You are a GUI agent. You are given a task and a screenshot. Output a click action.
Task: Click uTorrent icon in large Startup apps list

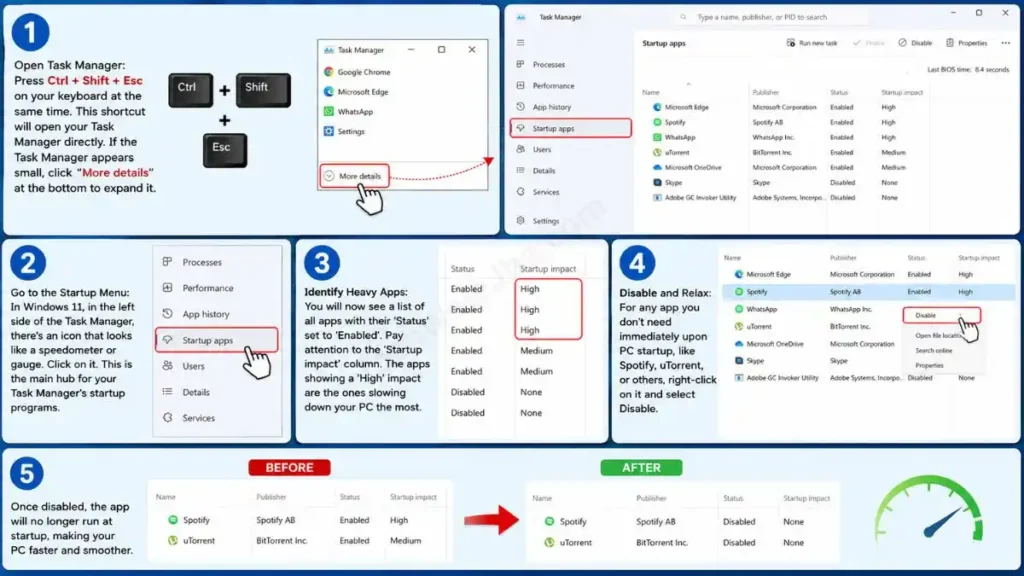coord(657,152)
